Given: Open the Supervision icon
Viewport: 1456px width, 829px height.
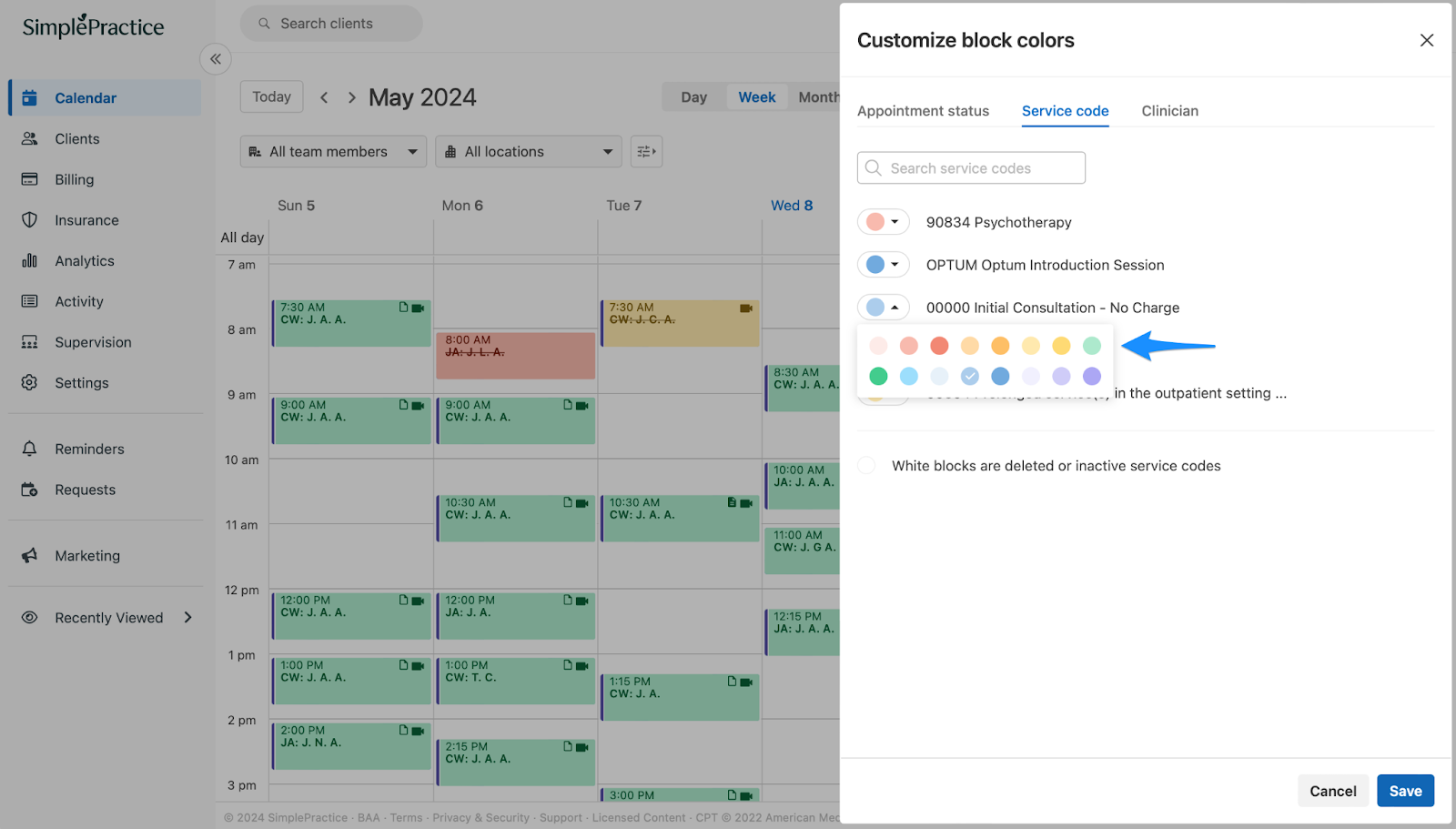Looking at the screenshot, I should point(29,342).
